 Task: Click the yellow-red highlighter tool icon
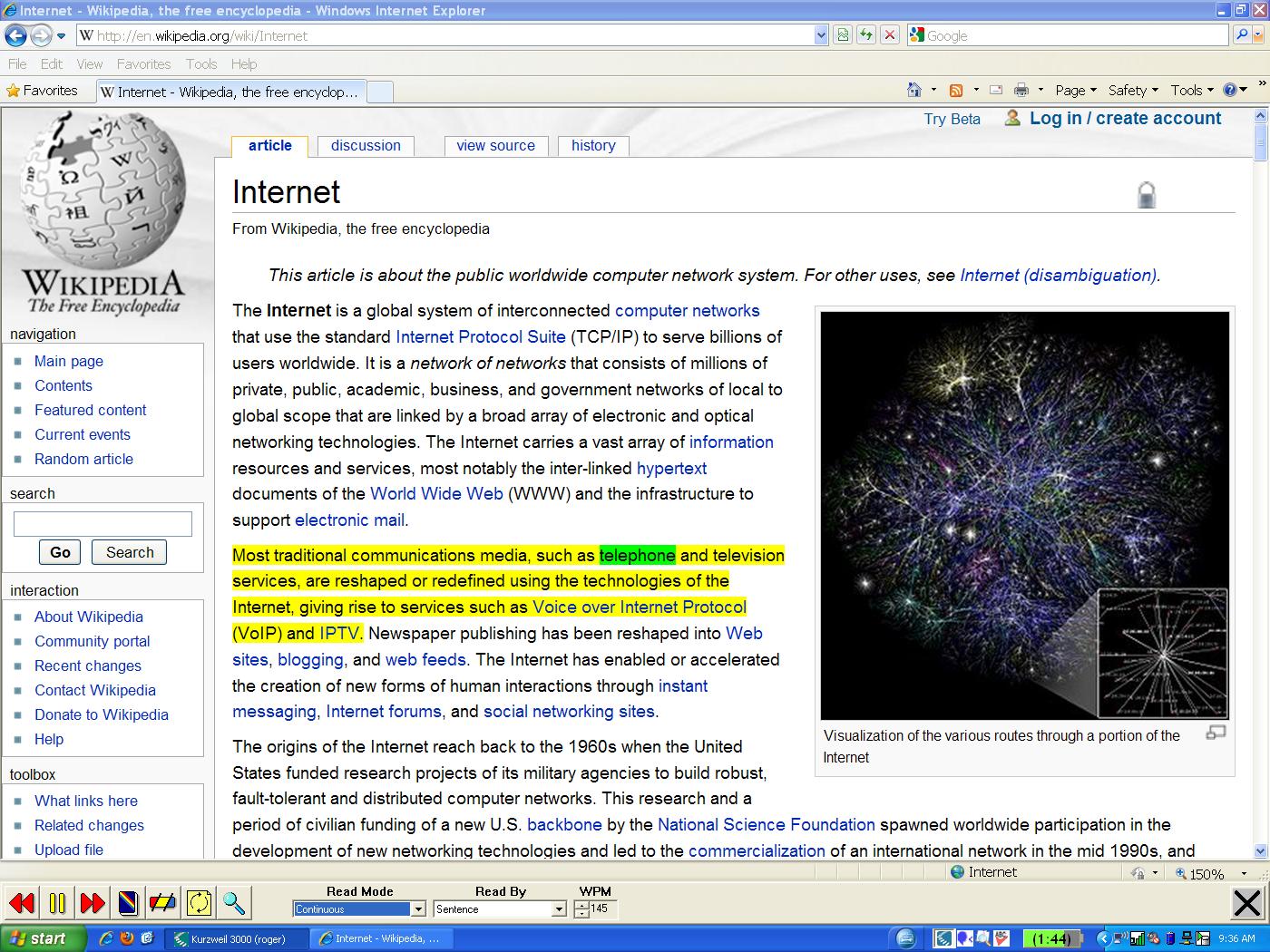pos(163,903)
